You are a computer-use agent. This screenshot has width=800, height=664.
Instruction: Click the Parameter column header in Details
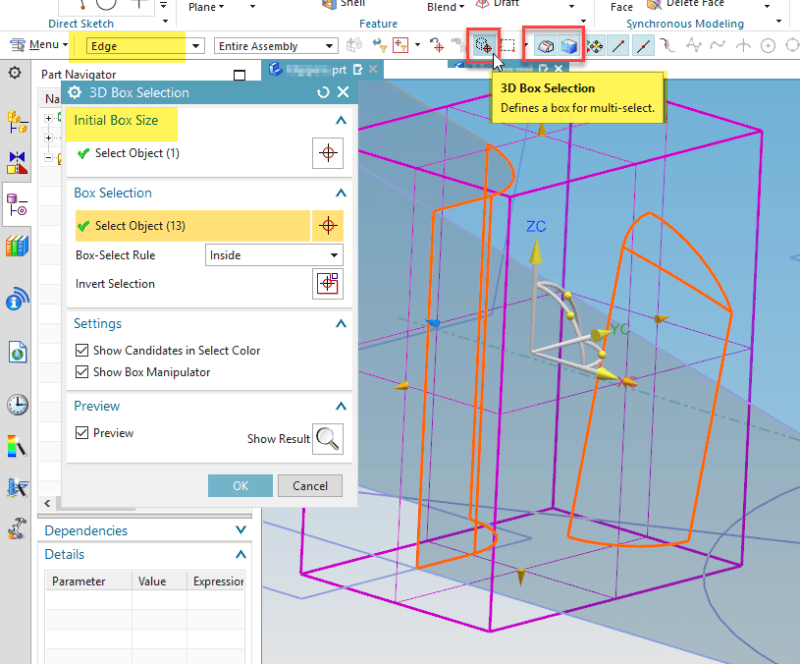[89, 581]
